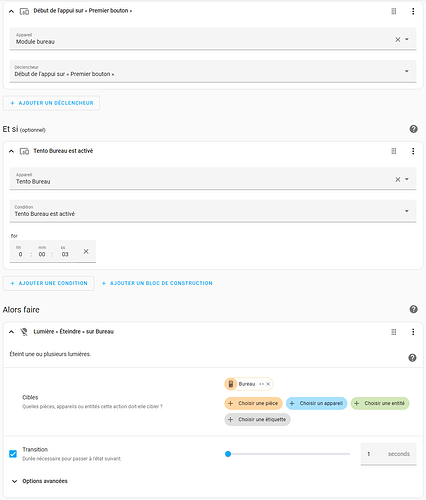Screen dimensions: 426x500
Task: Click the Transition duration slider handle
Action: coord(228,454)
